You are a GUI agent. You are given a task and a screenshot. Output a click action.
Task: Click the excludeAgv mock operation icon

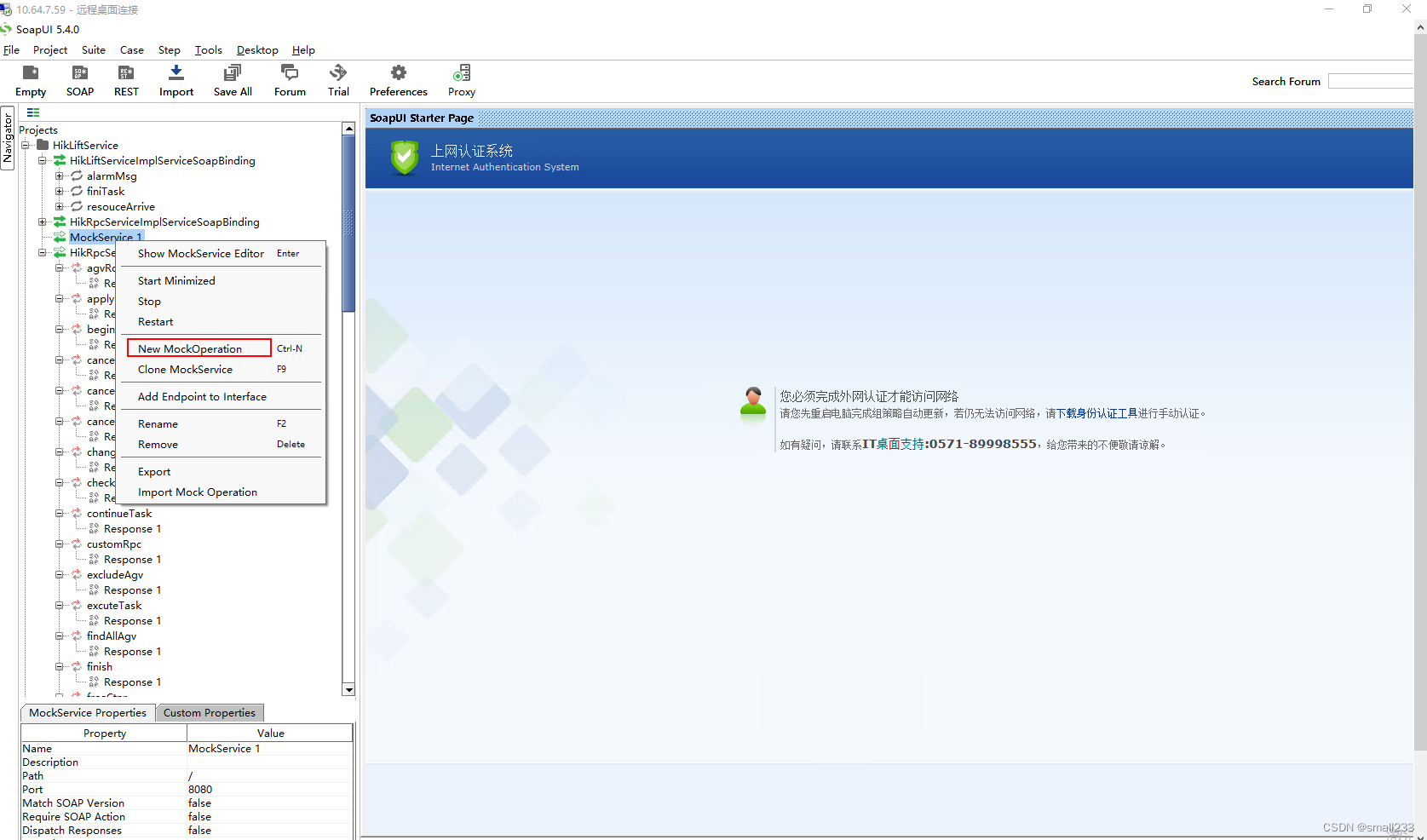point(77,574)
